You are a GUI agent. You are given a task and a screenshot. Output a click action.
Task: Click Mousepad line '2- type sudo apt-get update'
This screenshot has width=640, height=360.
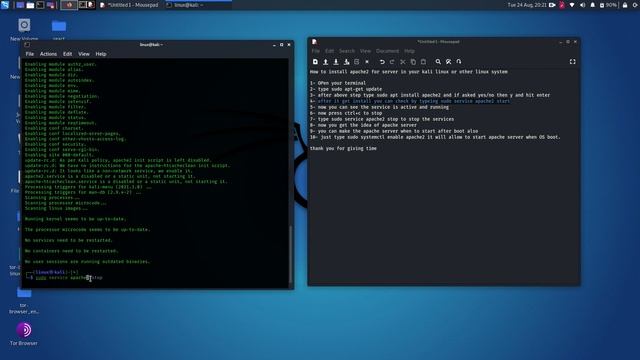[346, 89]
